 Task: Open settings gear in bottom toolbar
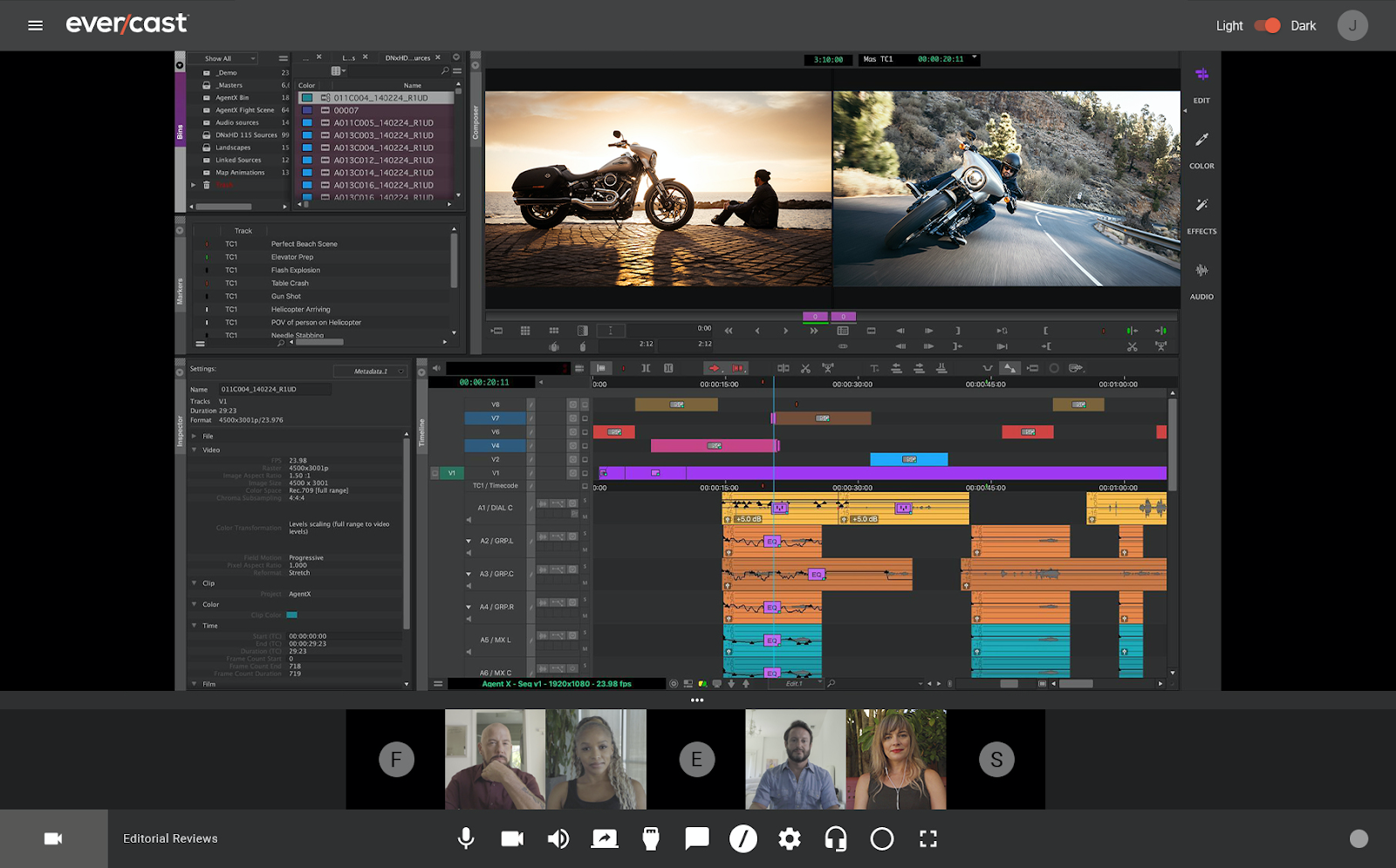[790, 838]
